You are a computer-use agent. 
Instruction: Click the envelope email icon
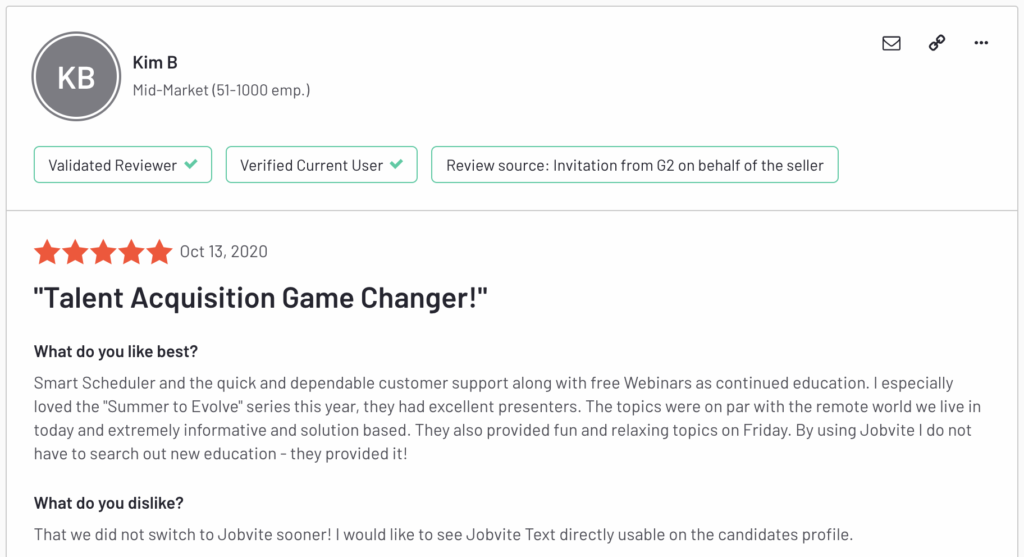[891, 43]
